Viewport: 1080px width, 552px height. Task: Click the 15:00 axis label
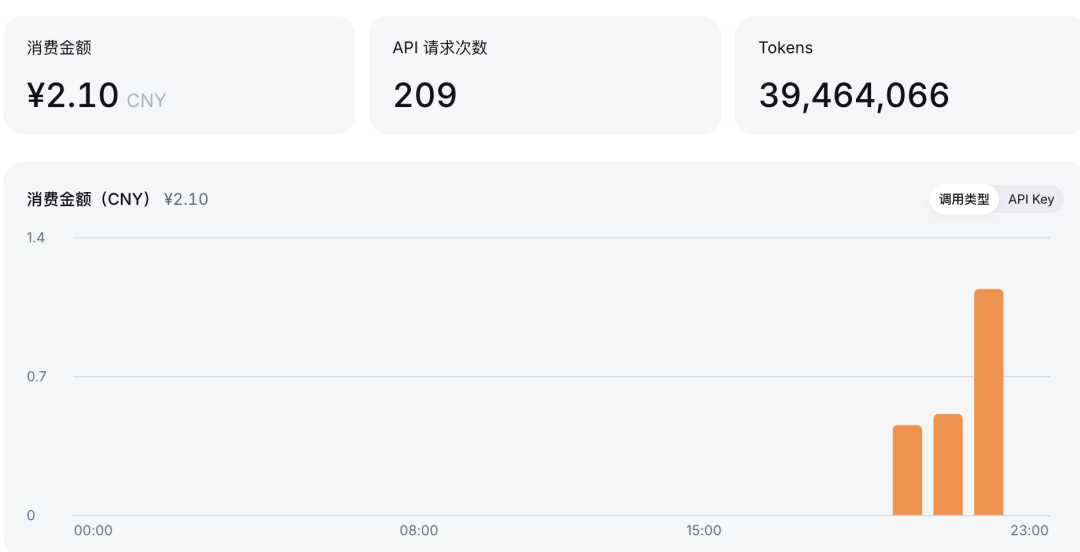tap(703, 531)
